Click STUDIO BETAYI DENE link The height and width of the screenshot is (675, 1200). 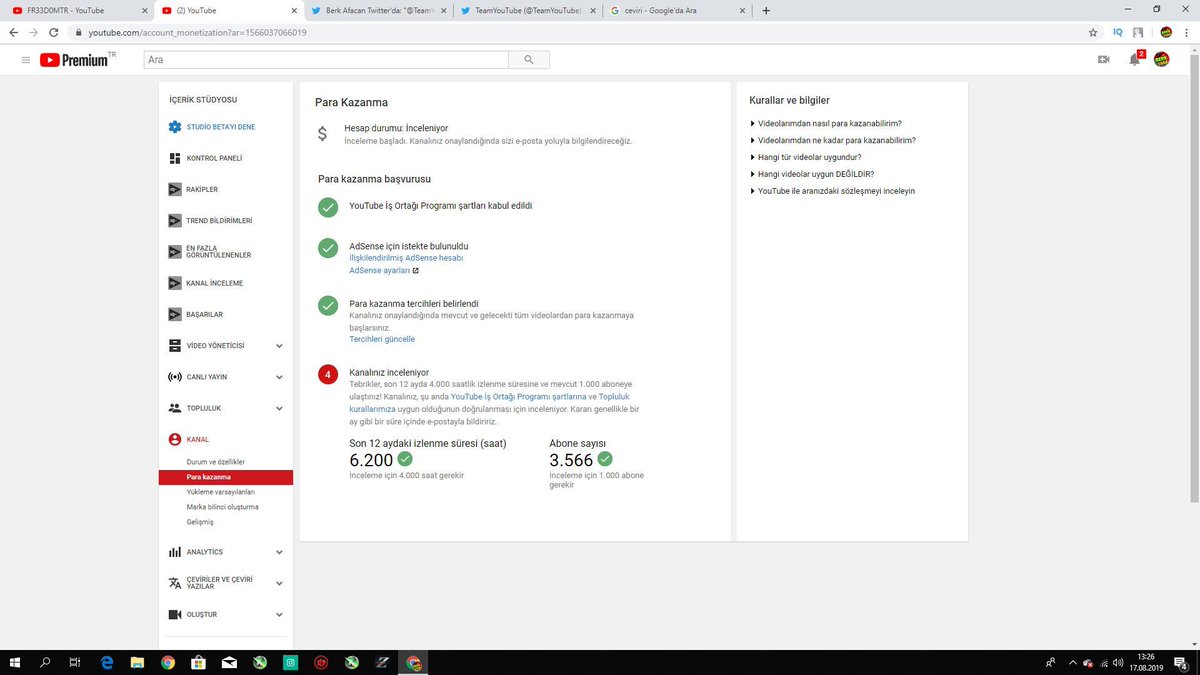pos(221,127)
